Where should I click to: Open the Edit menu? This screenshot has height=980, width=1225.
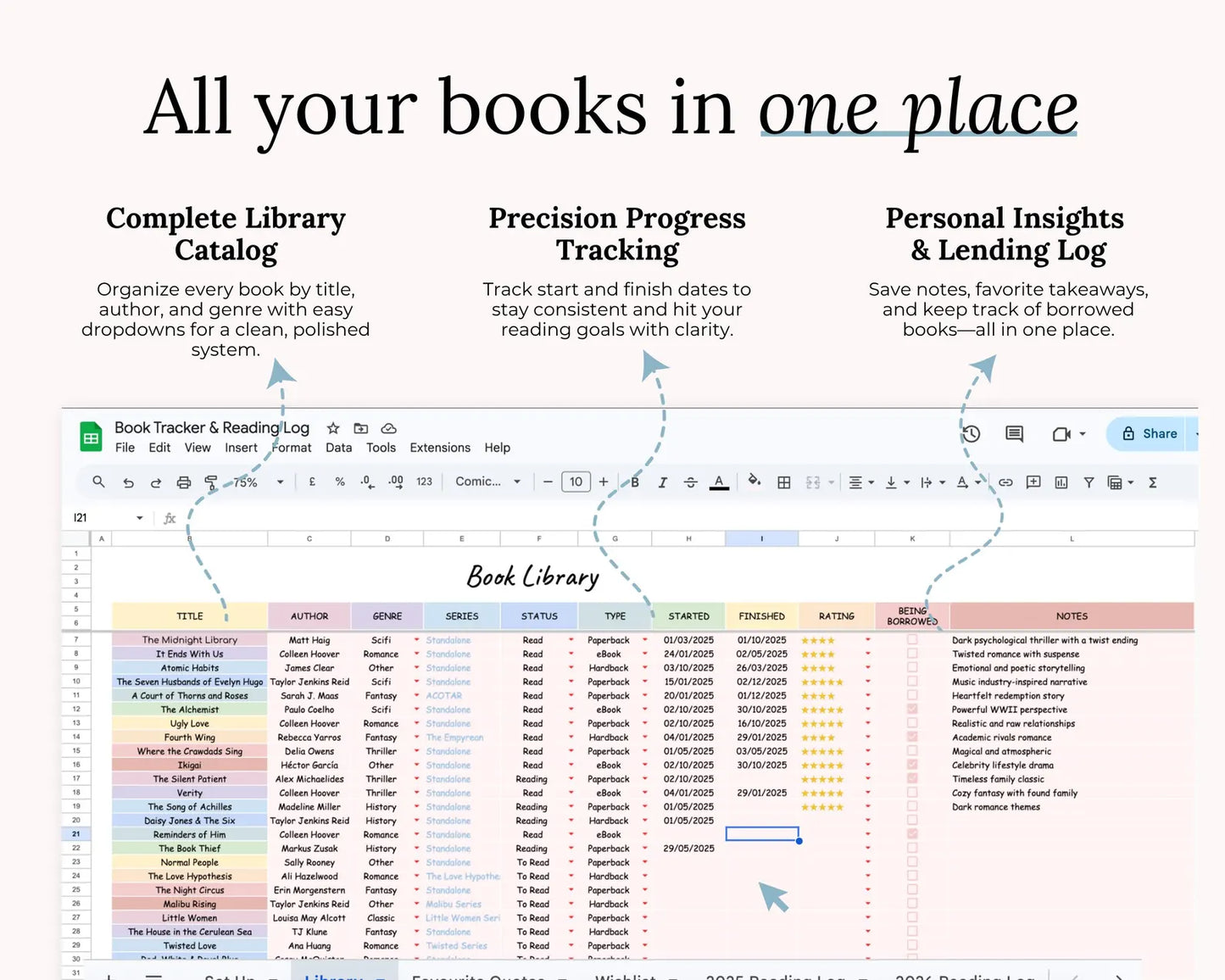pyautogui.click(x=159, y=448)
